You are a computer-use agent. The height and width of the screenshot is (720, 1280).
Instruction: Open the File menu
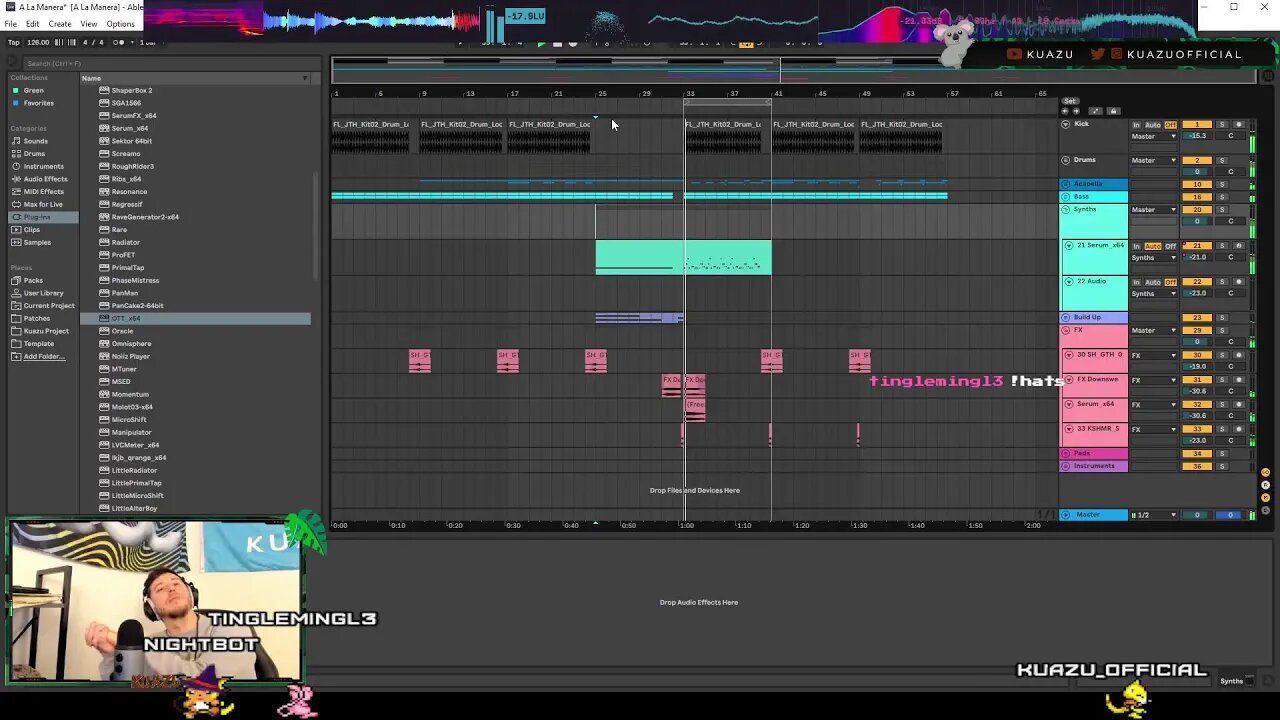click(x=10, y=24)
